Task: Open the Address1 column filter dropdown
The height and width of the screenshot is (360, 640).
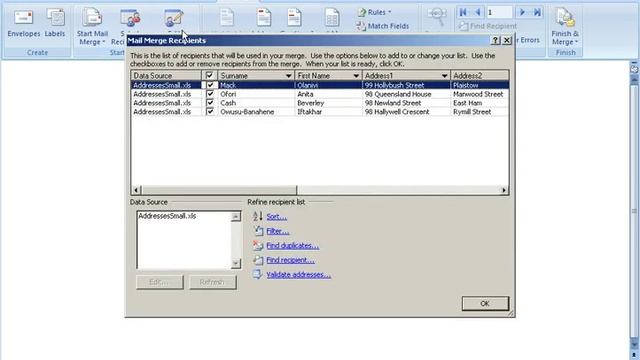Action: [444, 76]
